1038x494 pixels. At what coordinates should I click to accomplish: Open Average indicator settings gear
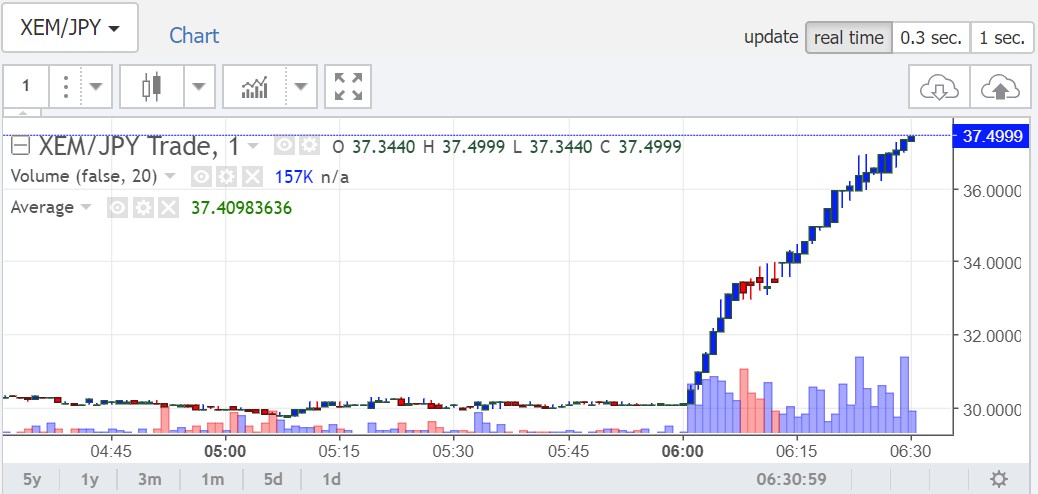(x=142, y=208)
